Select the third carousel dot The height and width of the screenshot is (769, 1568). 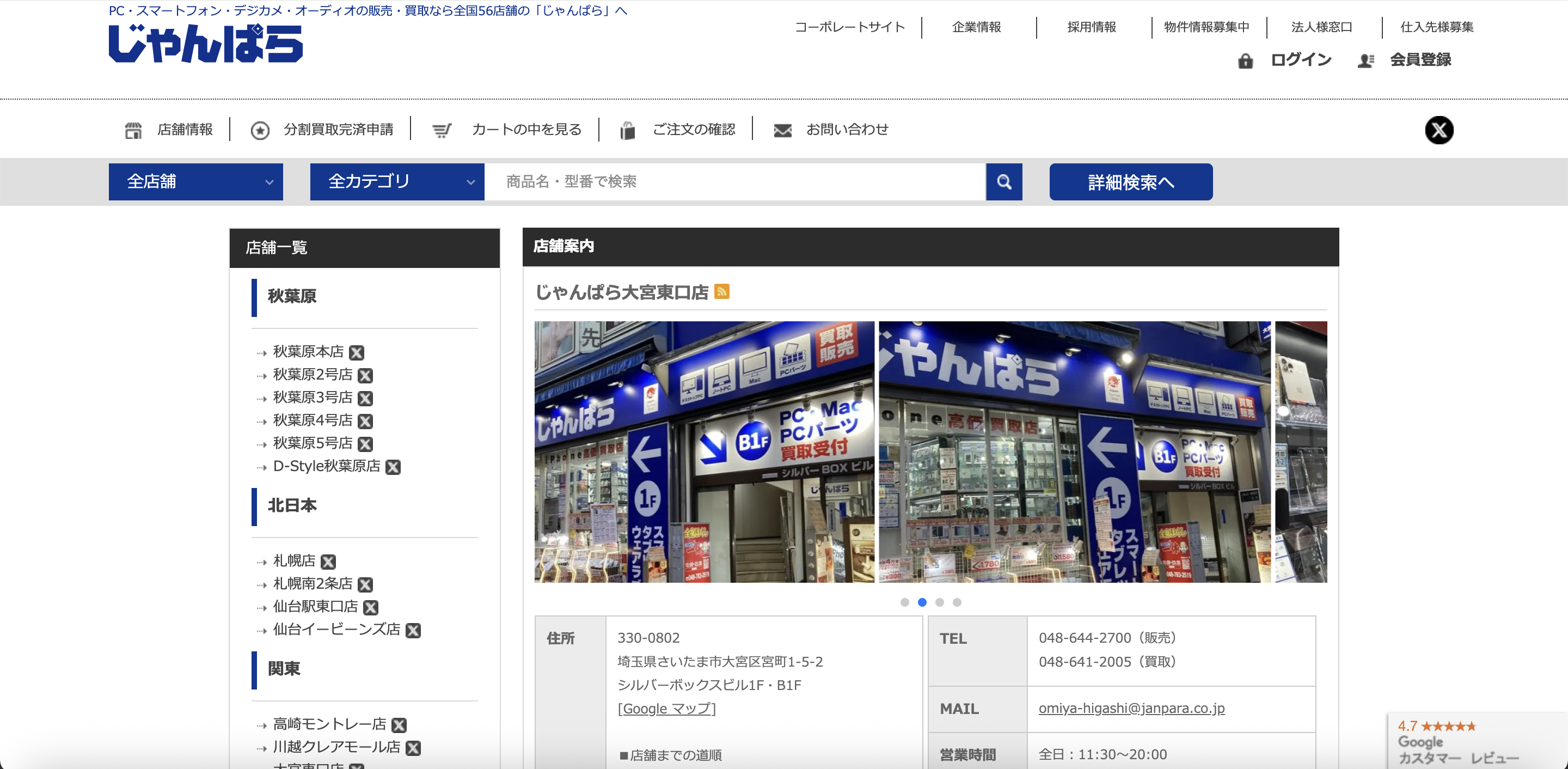click(940, 602)
